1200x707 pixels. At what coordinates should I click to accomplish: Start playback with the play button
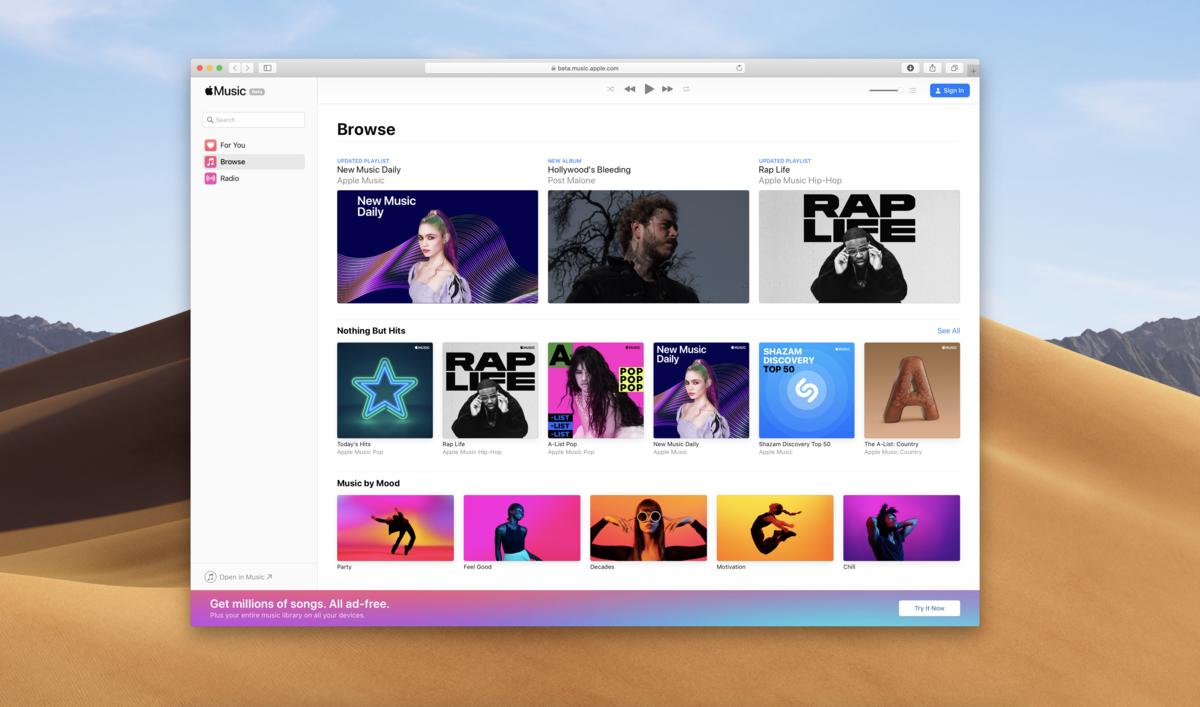pos(649,89)
